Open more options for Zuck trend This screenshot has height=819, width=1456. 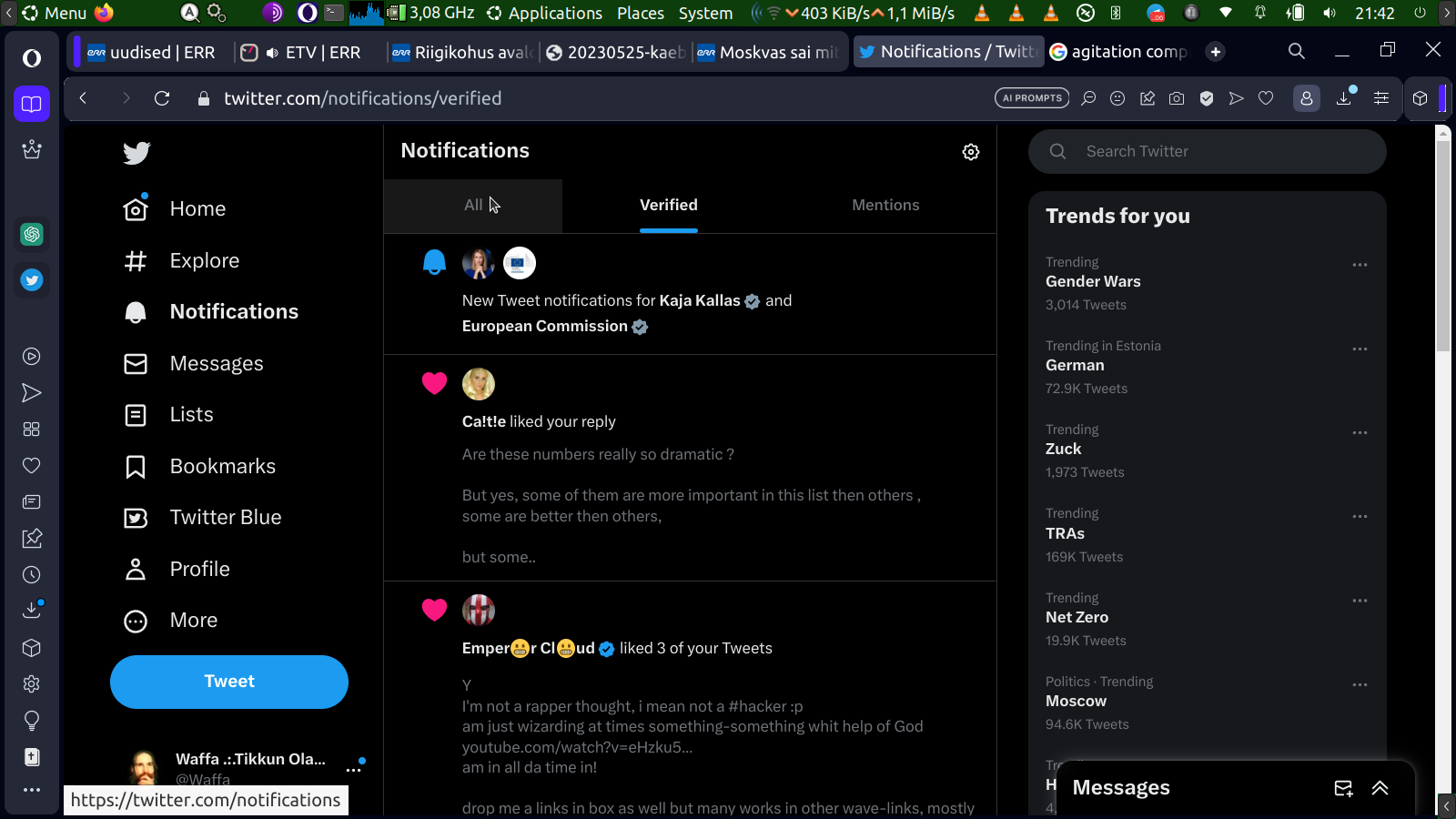tap(1360, 432)
